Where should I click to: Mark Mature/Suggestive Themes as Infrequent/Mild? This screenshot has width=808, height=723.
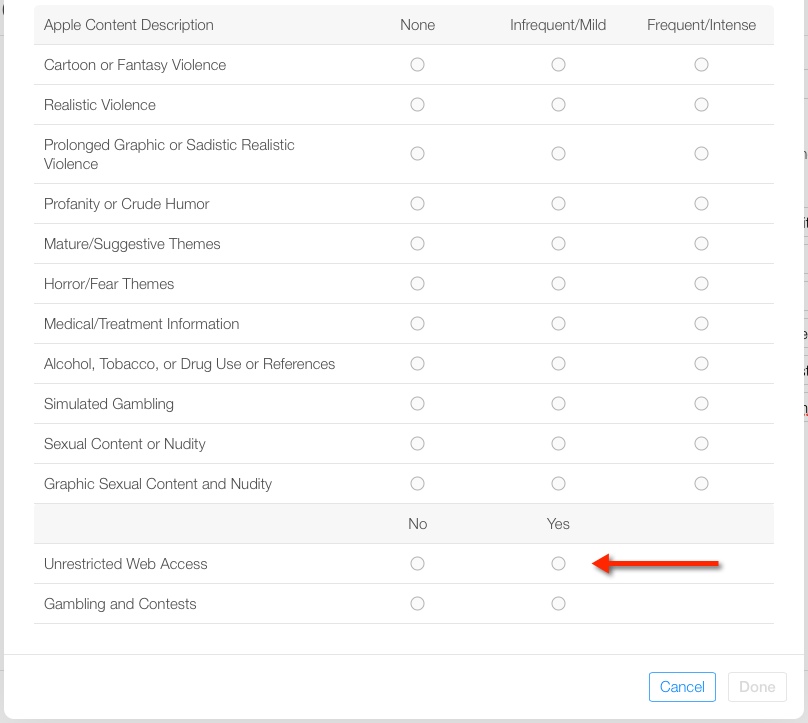558,244
